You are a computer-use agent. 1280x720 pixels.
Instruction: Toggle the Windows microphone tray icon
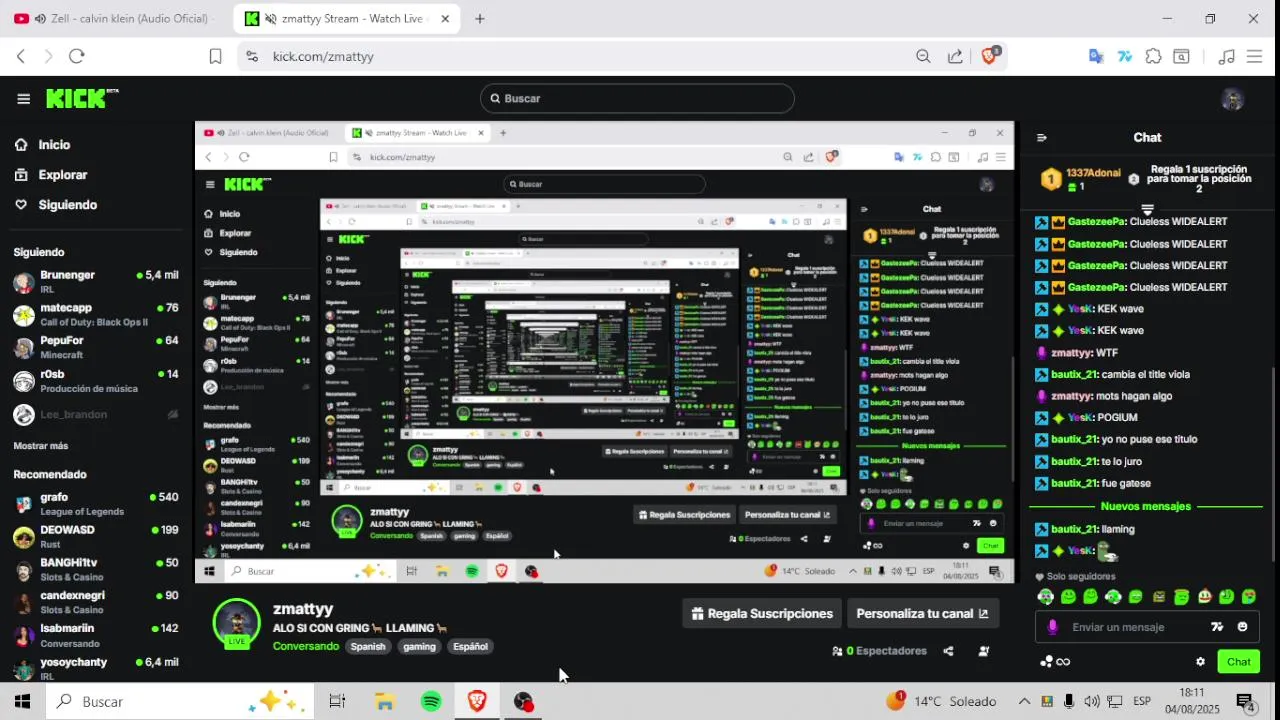(1069, 702)
